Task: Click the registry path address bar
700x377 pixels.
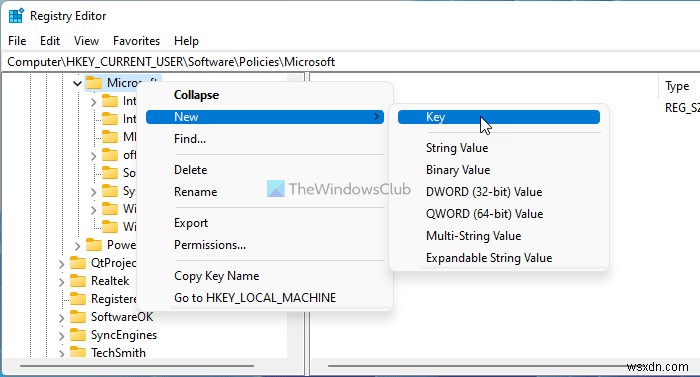Action: [350, 62]
